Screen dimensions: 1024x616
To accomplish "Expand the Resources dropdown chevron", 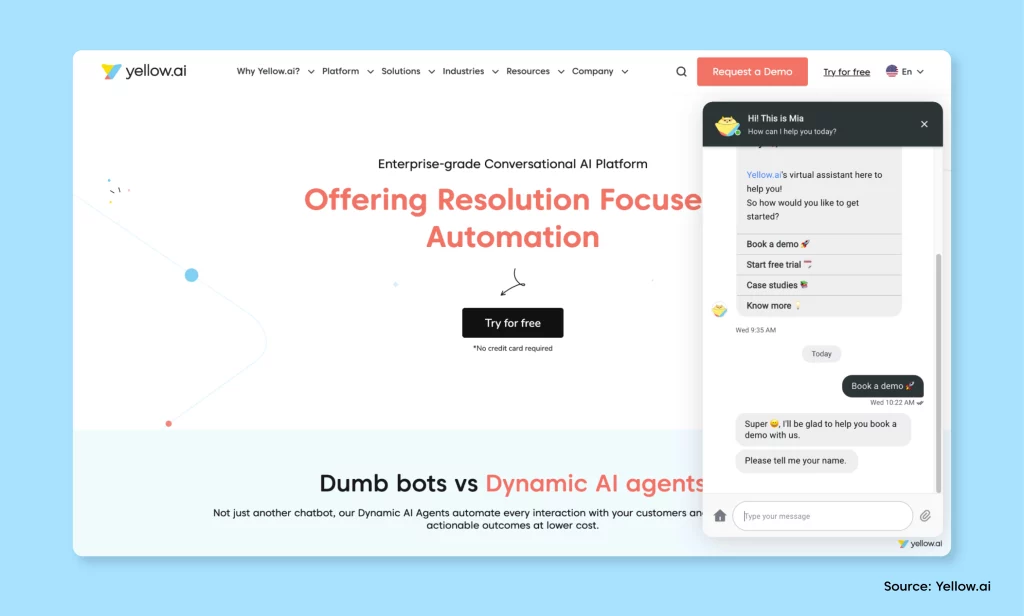I will pos(561,72).
